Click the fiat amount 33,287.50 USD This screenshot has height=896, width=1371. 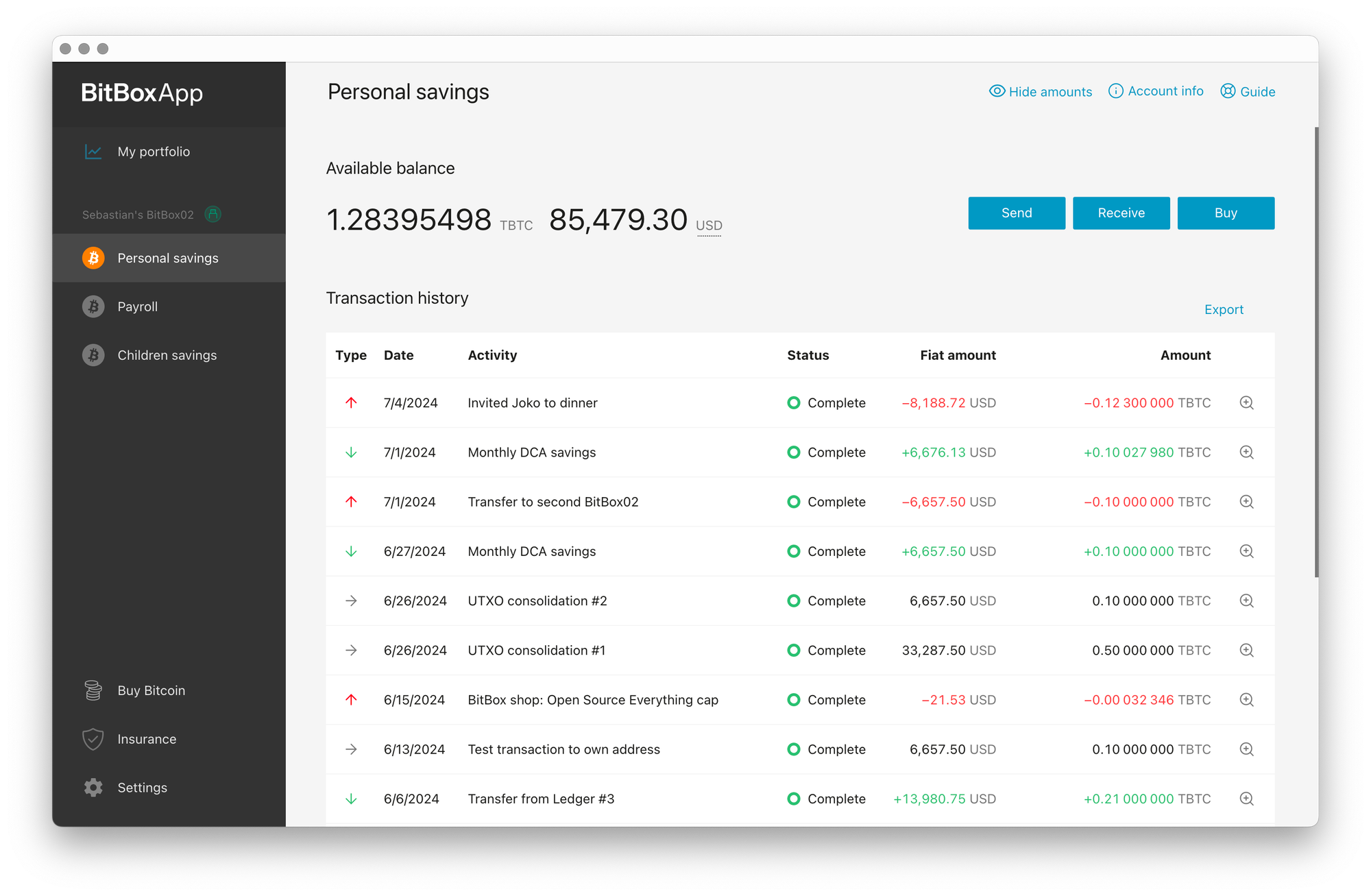pos(949,651)
